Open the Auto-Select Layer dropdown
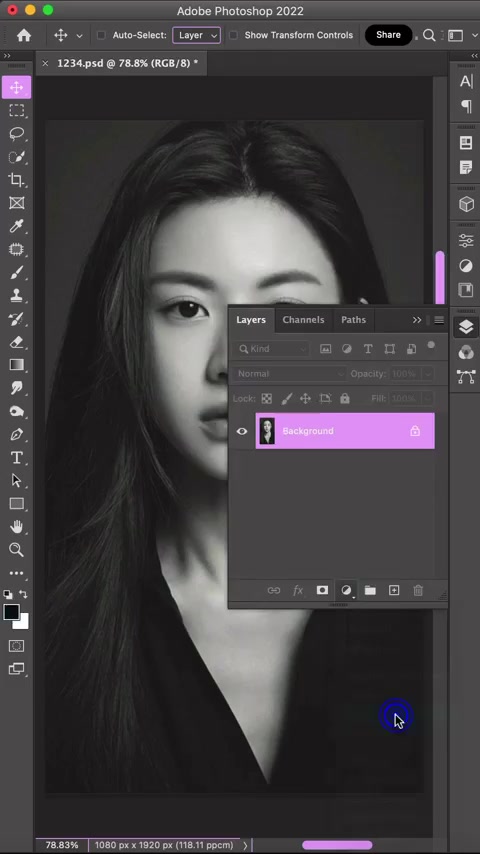The image size is (480, 854). click(197, 35)
